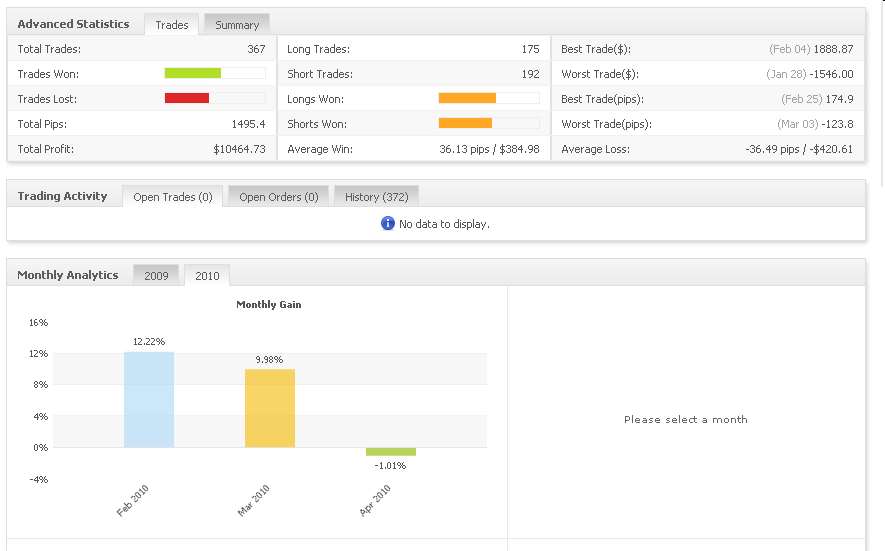Click the orange Longs Won bar

pyautogui.click(x=467, y=98)
